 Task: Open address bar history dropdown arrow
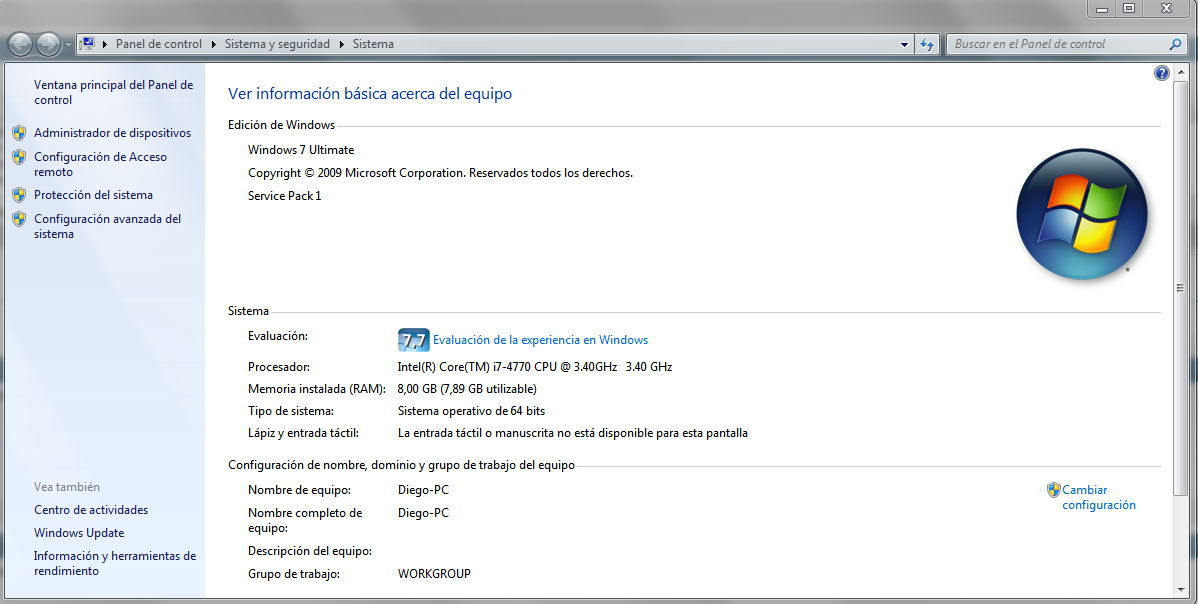tap(905, 44)
